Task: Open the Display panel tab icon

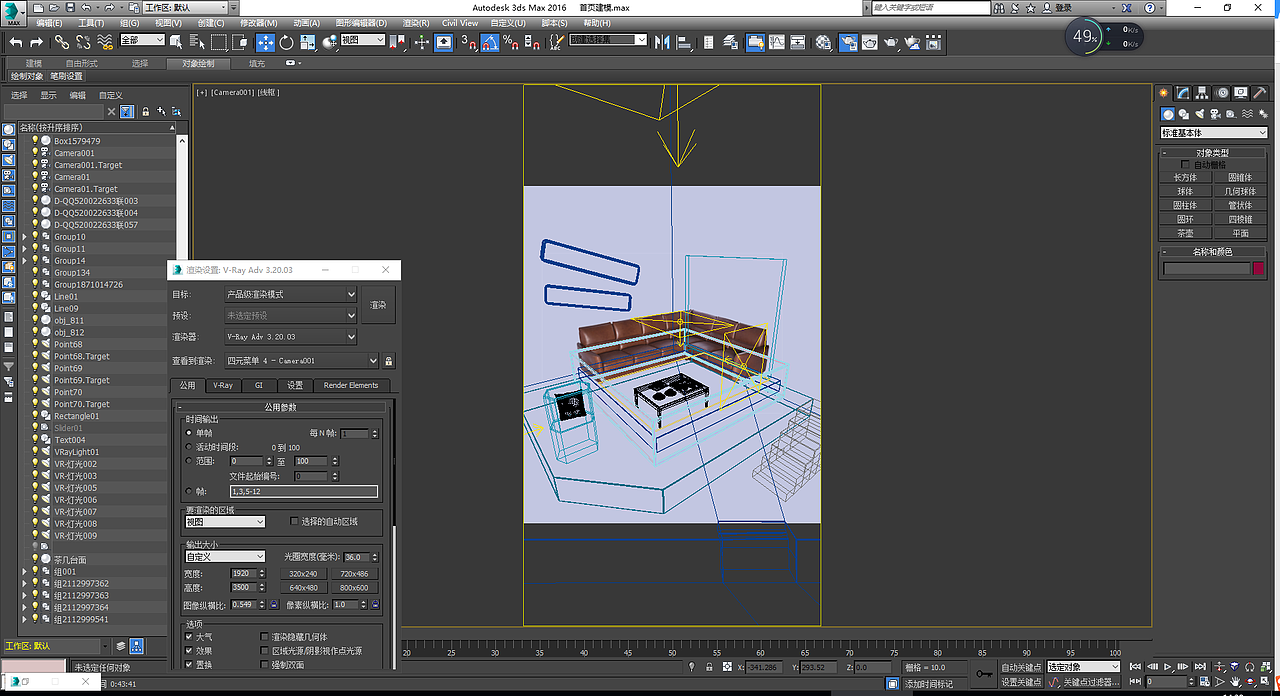Action: (1241, 92)
